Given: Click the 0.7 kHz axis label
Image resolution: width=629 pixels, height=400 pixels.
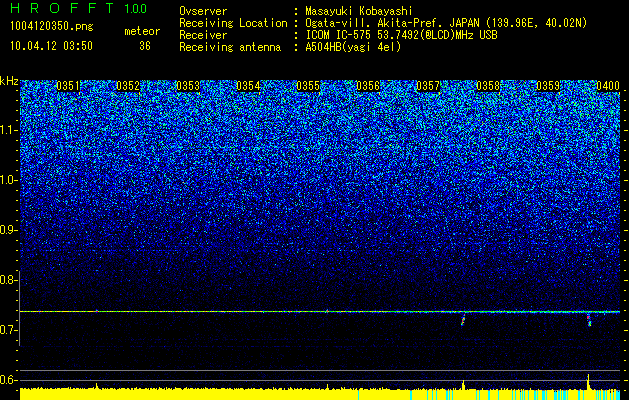Looking at the screenshot, I should (x=8, y=330).
